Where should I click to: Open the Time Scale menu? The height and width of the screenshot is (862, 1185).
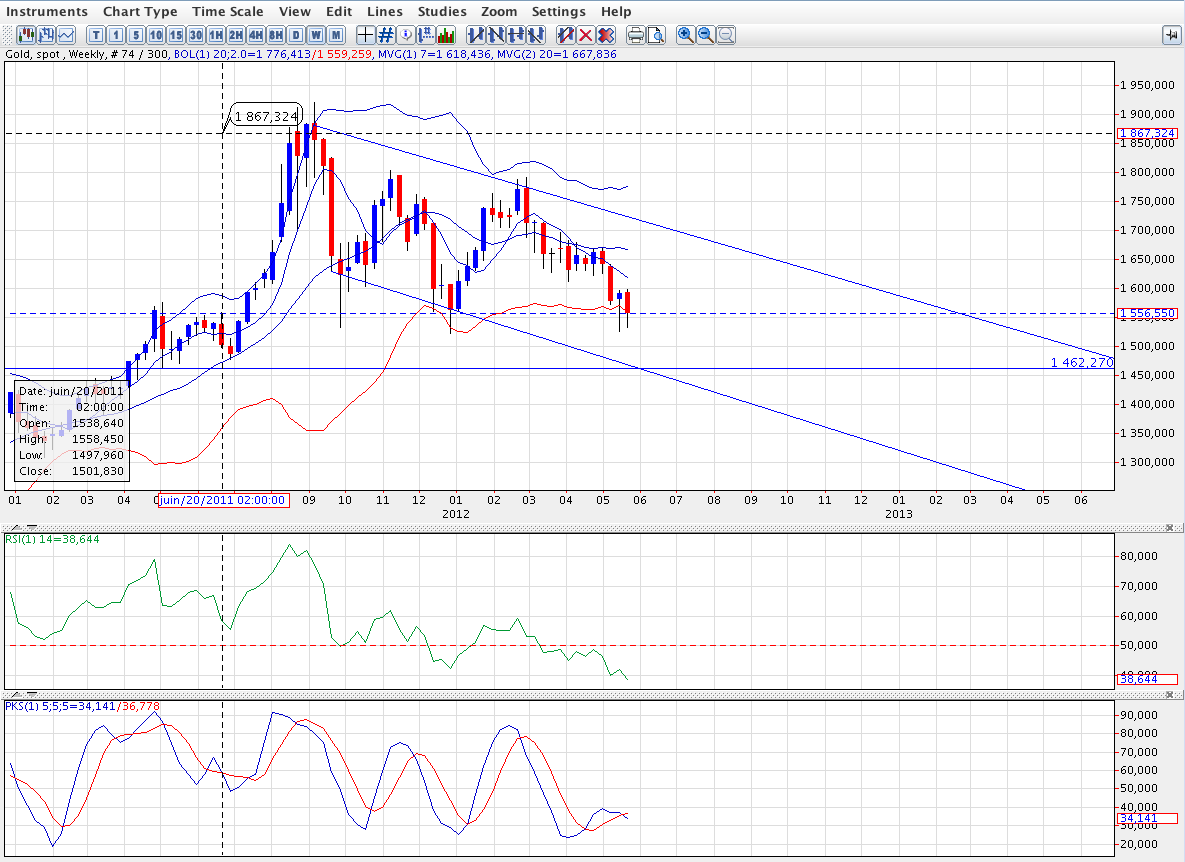pos(227,11)
